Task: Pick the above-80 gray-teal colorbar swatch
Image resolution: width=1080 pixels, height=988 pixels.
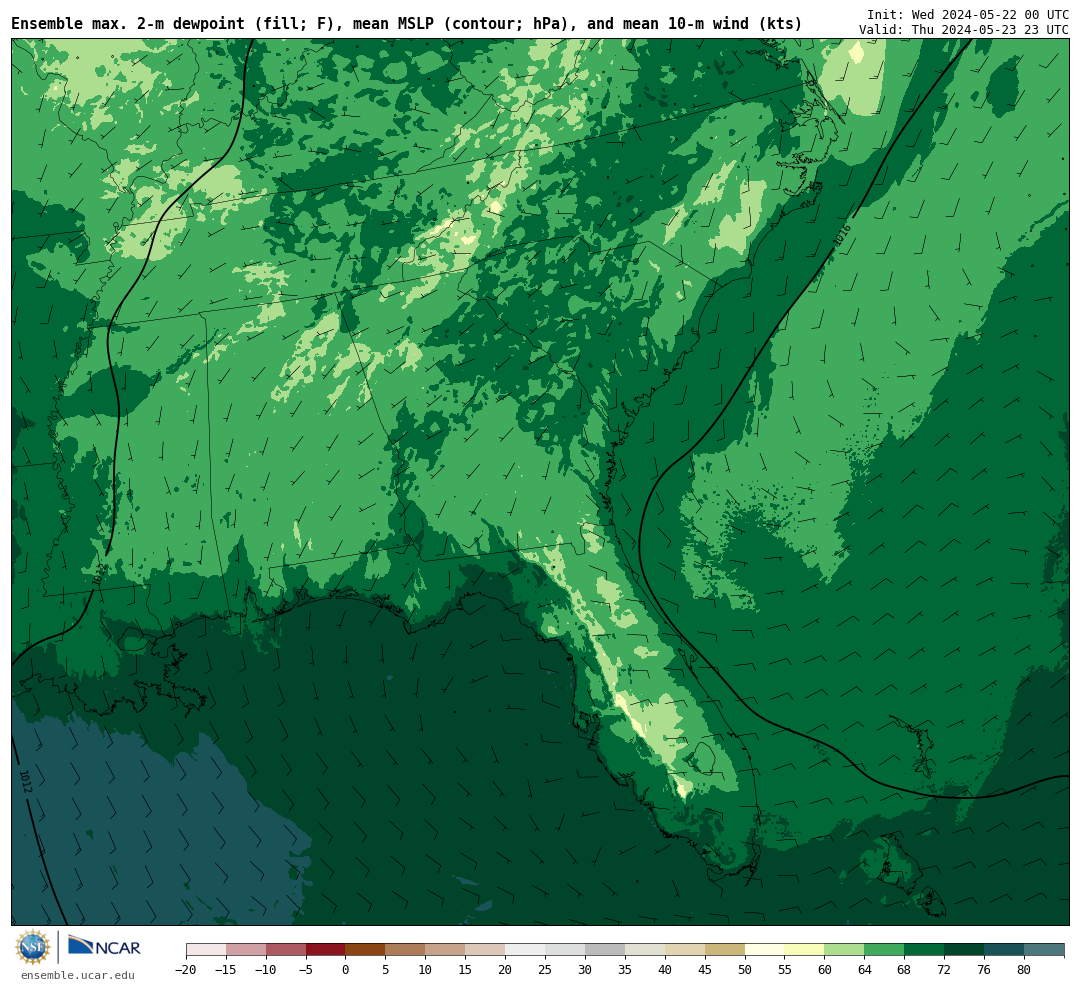Action: [1044, 950]
